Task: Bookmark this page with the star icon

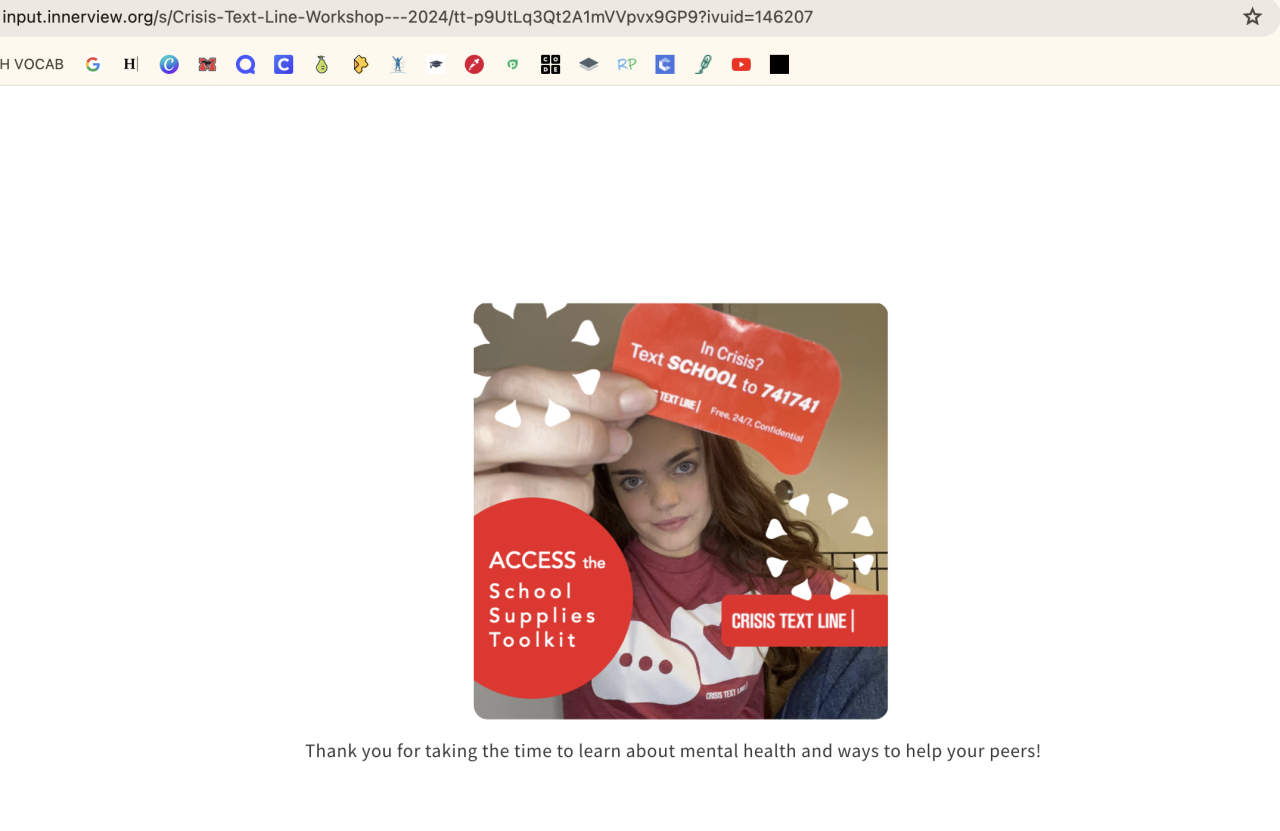Action: coord(1252,17)
